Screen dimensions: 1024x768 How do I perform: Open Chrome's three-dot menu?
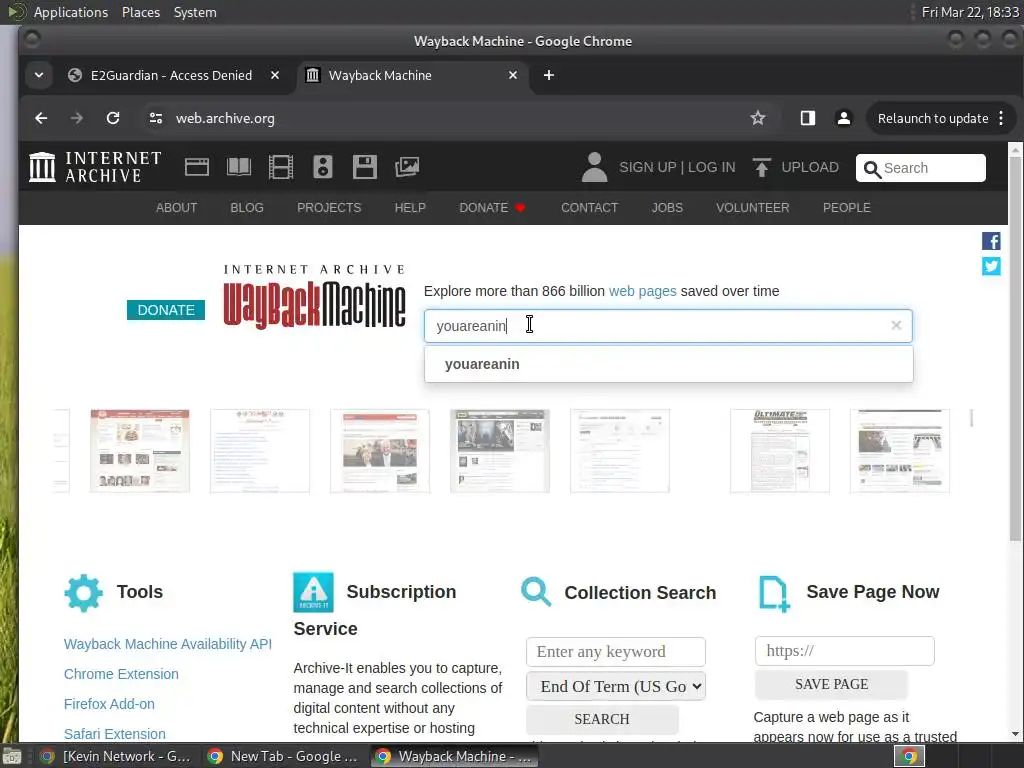tap(1001, 118)
